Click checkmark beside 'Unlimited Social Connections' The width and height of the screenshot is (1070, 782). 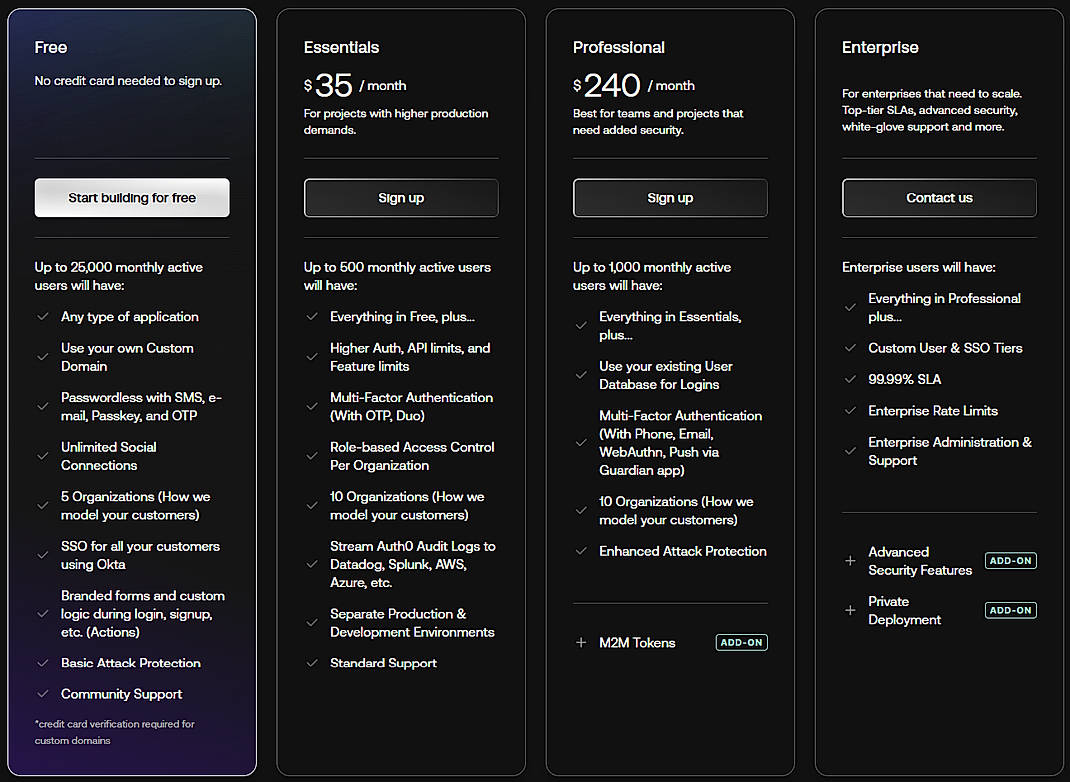pos(42,456)
